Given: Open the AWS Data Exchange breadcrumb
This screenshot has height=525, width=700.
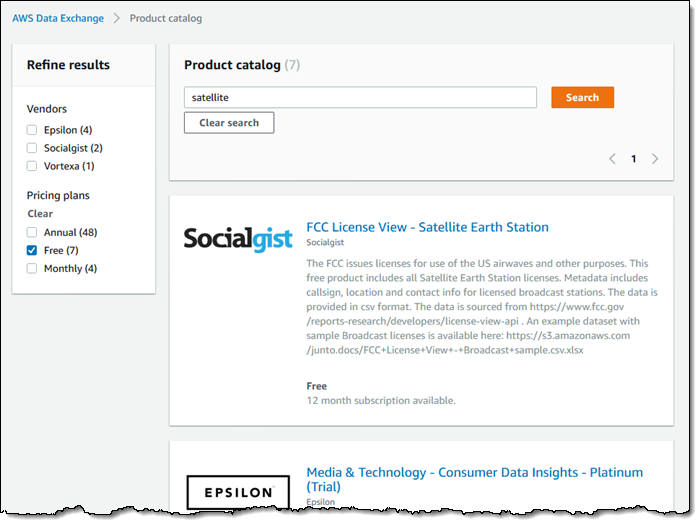Looking at the screenshot, I should click(57, 18).
